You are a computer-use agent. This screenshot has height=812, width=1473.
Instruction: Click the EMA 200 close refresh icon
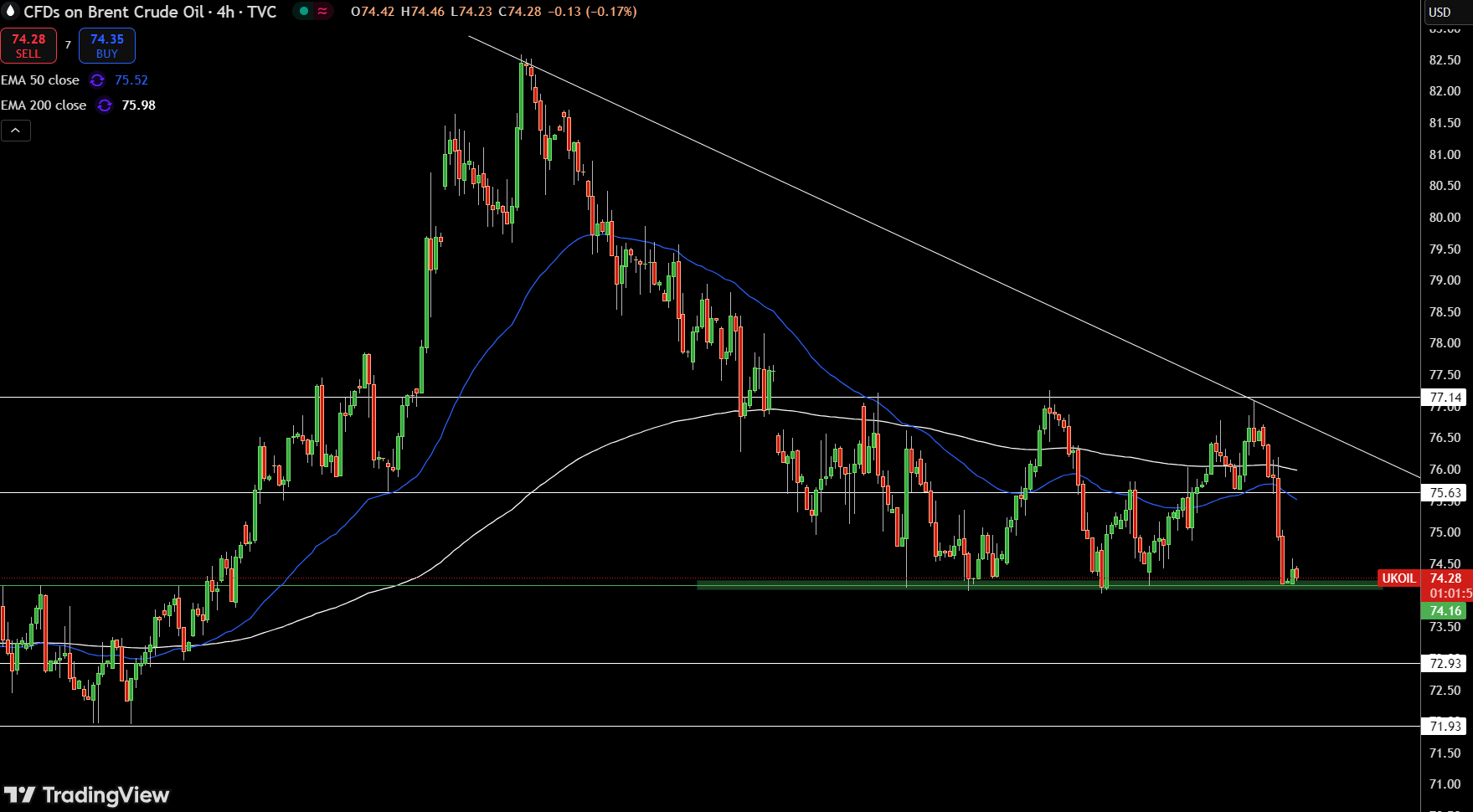tap(104, 105)
